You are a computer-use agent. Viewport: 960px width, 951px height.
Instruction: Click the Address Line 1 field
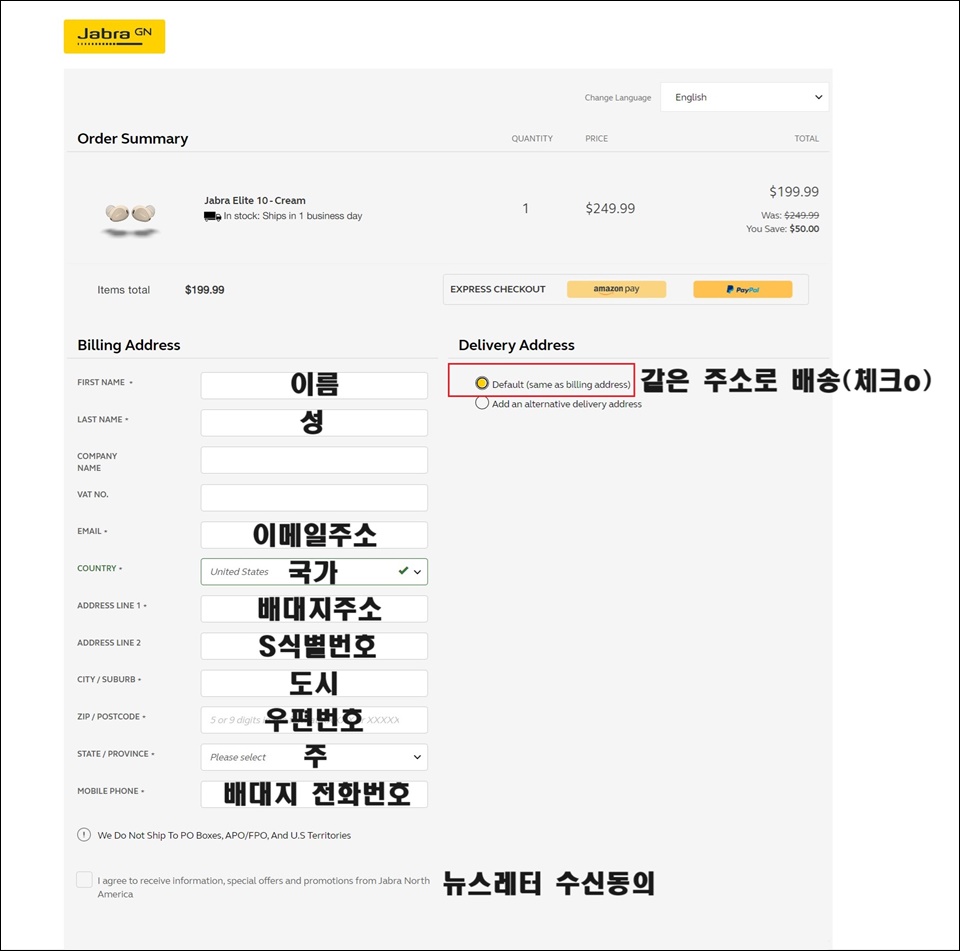pos(314,609)
